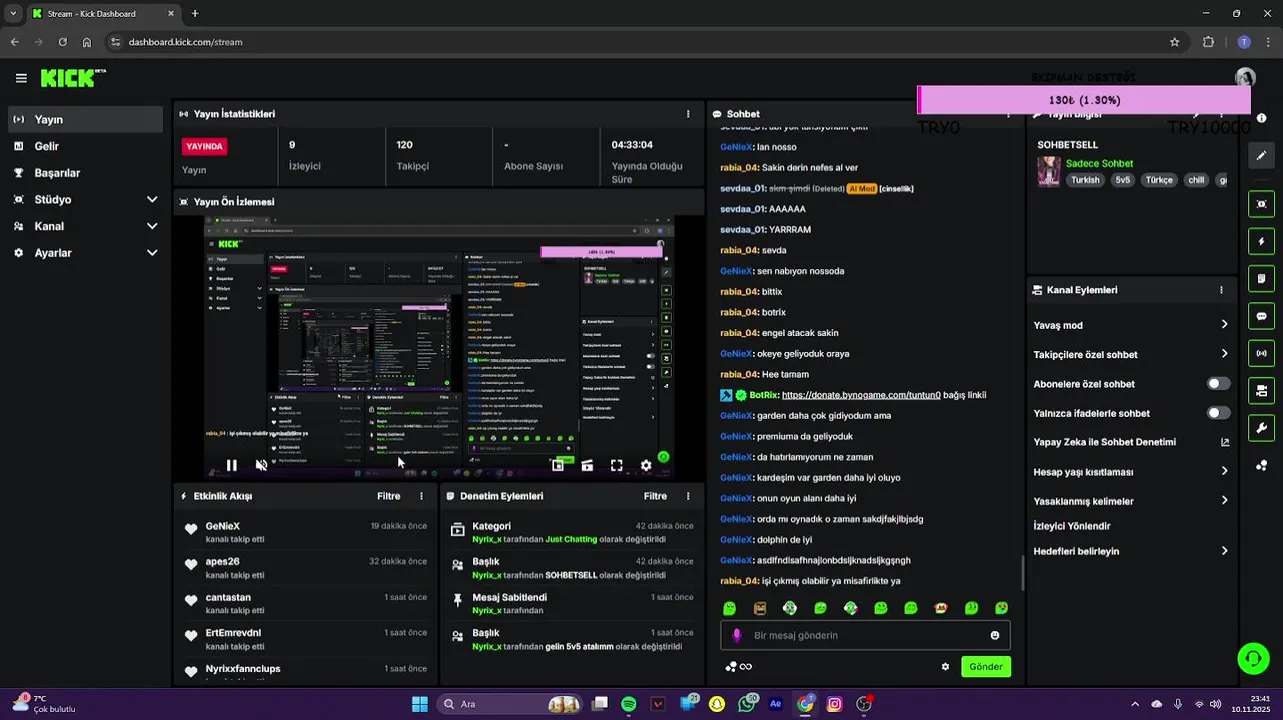This screenshot has width=1283, height=720.
Task: Click the taskbar Ara search box
Action: (x=510, y=704)
